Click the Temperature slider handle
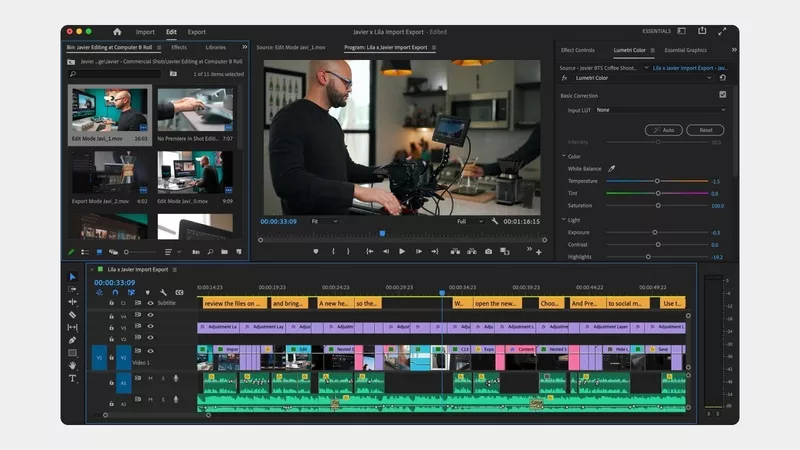This screenshot has height=450, width=800. tap(657, 181)
